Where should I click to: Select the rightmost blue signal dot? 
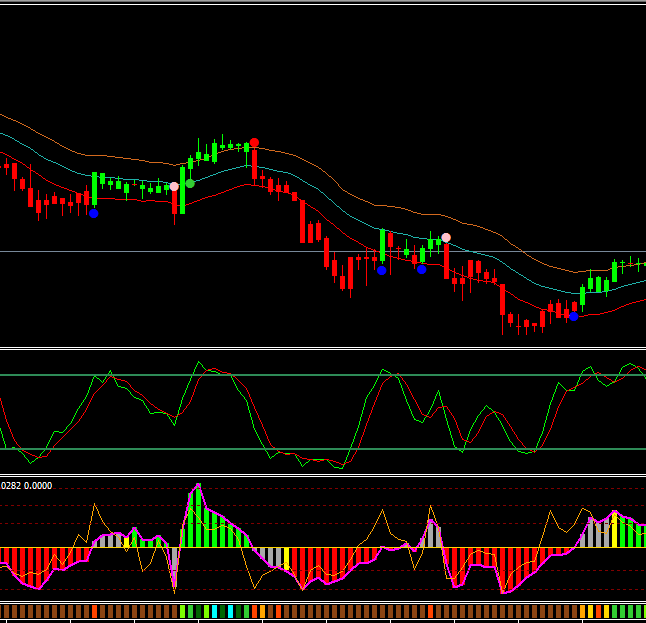pyautogui.click(x=573, y=316)
